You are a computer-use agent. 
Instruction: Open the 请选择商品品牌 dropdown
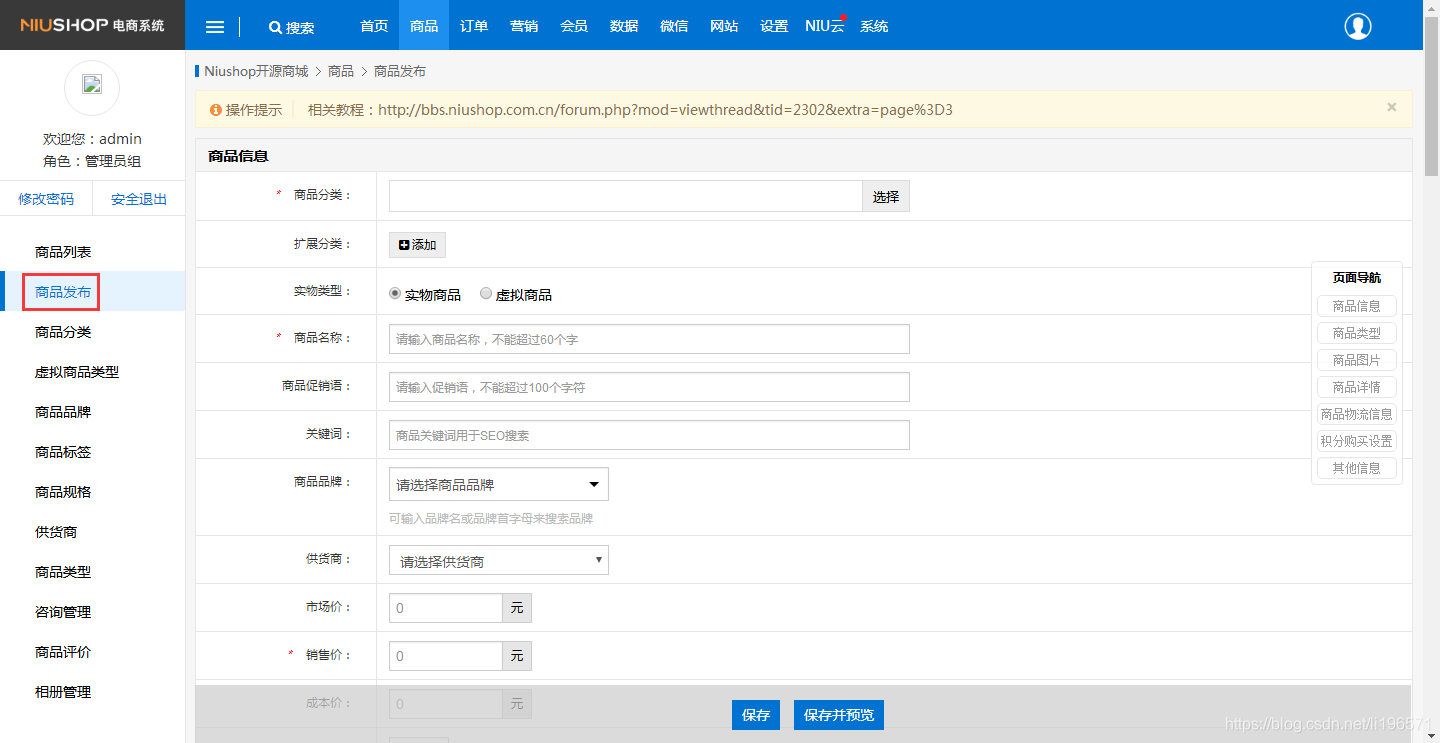[x=498, y=484]
